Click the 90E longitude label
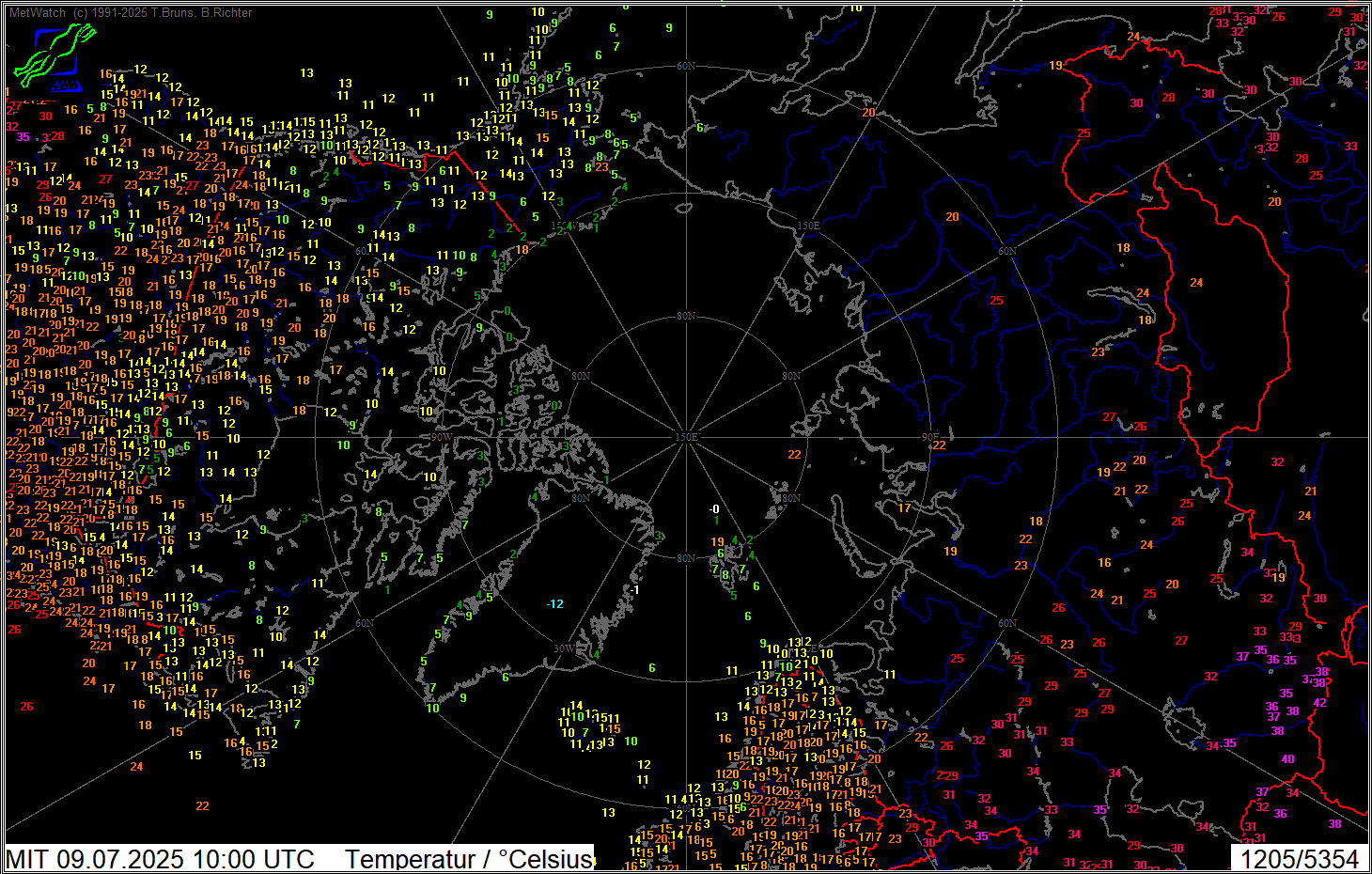Image resolution: width=1372 pixels, height=874 pixels. tap(930, 437)
